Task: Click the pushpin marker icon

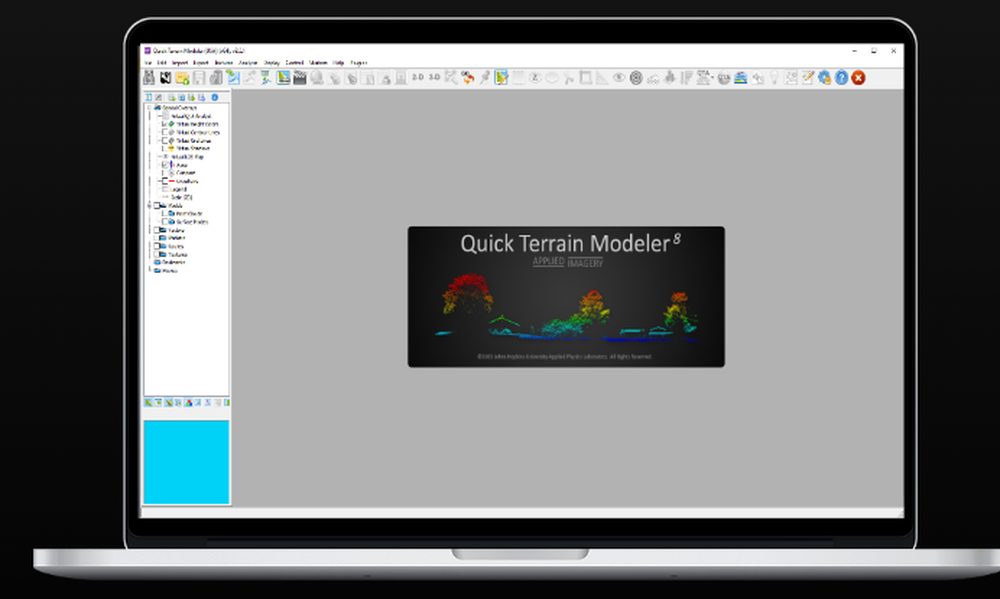Action: [485, 78]
